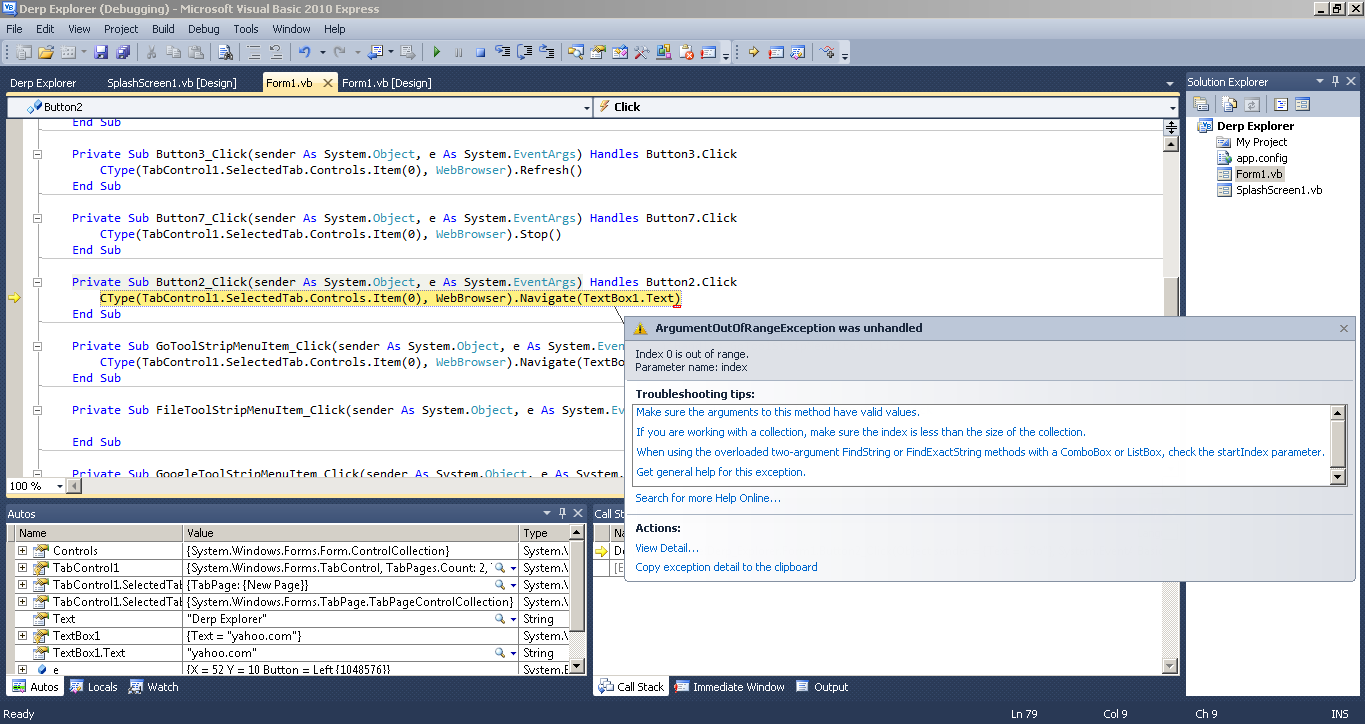
Task: Click the Find in Files toolbar icon
Action: [x=224, y=52]
